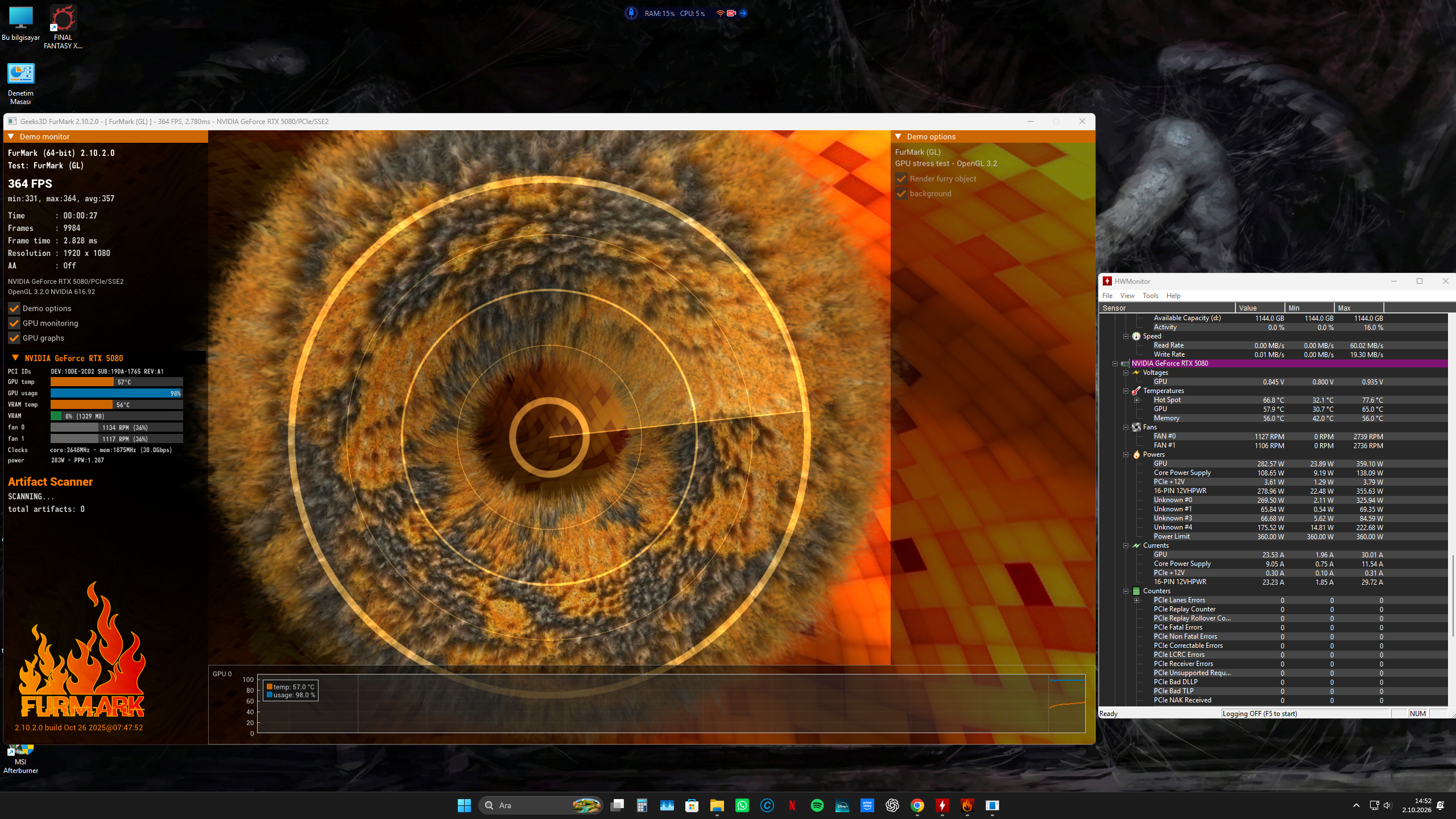Click the Max column header in HWMonitor
The height and width of the screenshot is (819, 1456).
click(1359, 308)
